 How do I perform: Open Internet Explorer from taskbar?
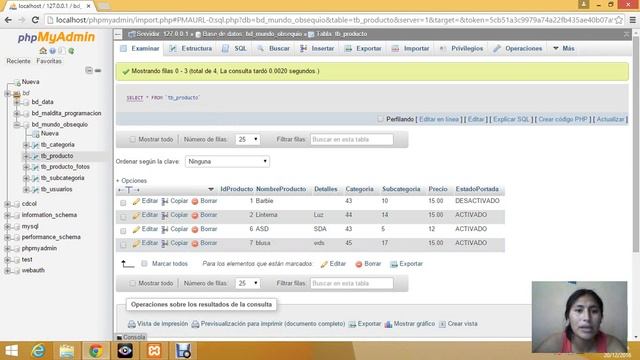tap(38, 351)
